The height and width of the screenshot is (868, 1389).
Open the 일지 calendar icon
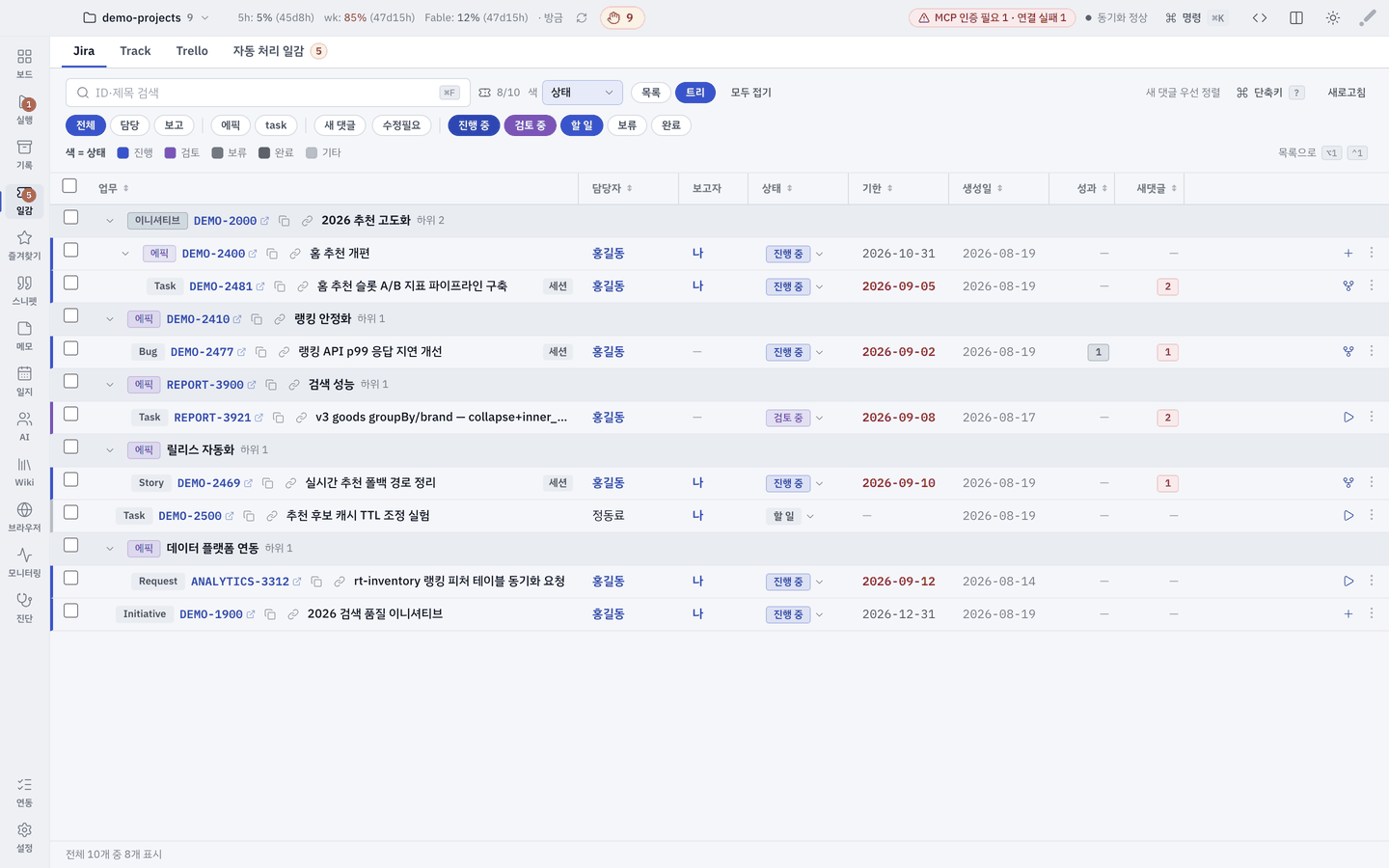click(x=24, y=381)
